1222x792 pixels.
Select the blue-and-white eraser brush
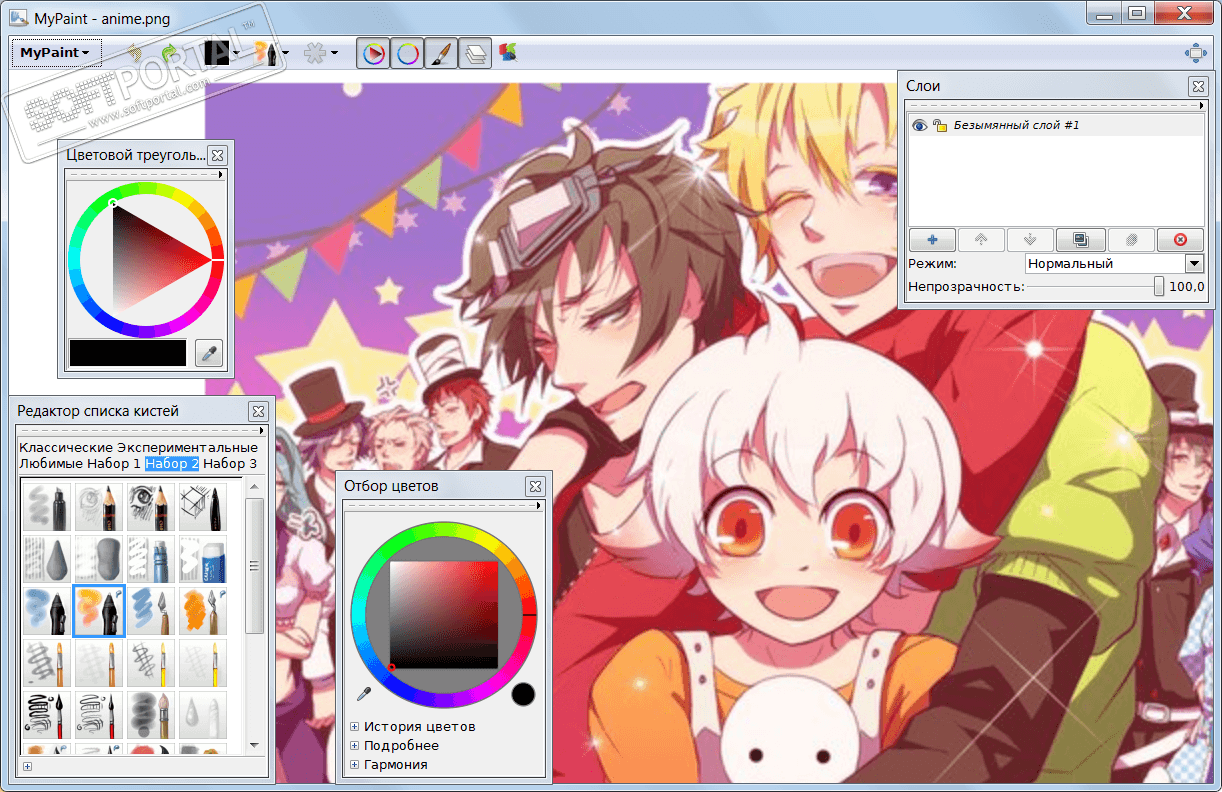coord(202,560)
